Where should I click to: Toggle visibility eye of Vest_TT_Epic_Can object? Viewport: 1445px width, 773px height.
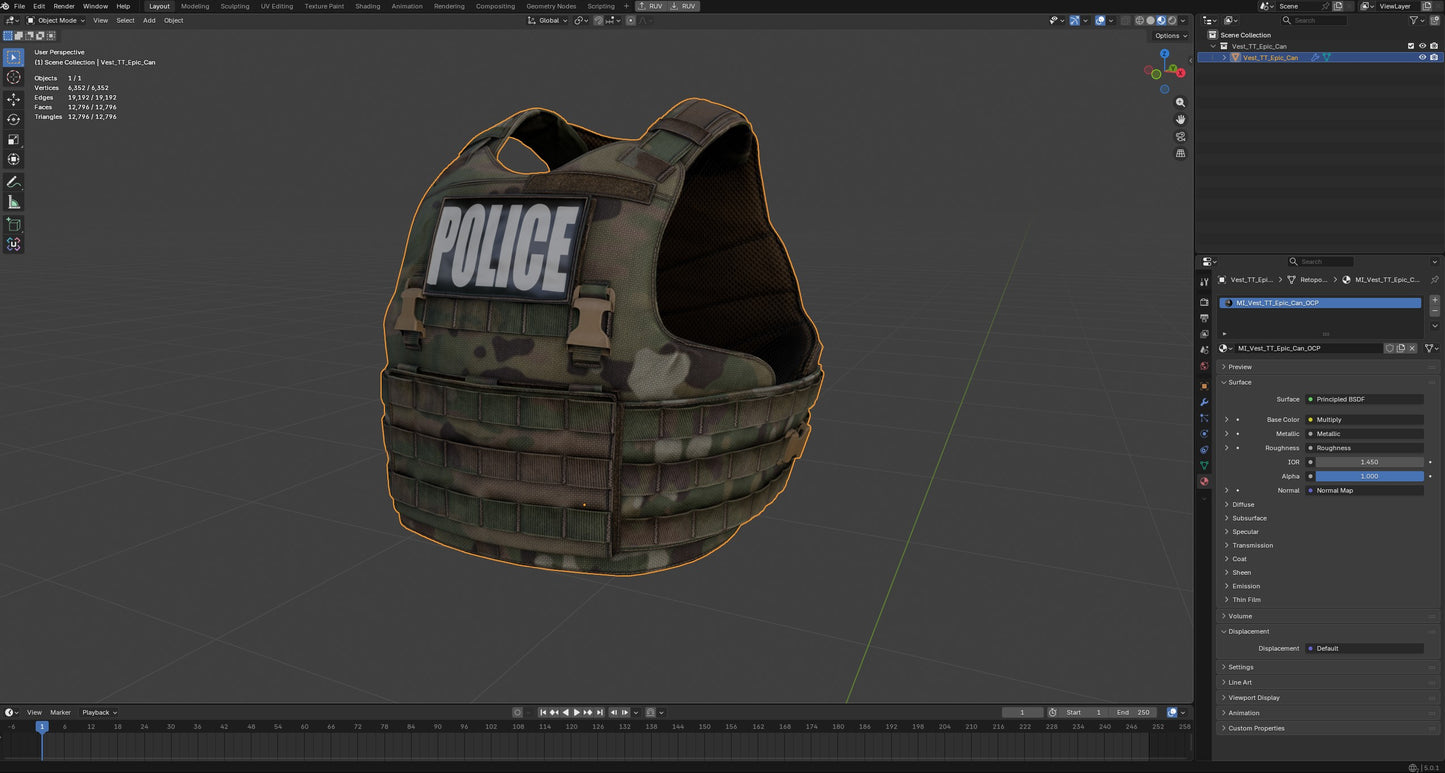click(x=1422, y=57)
